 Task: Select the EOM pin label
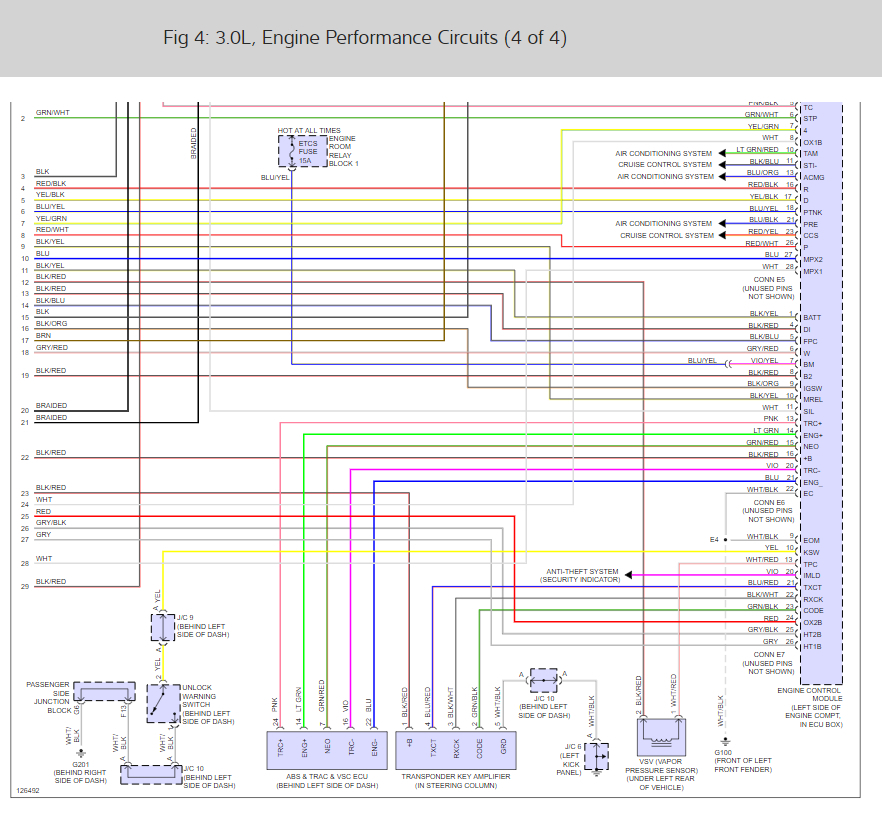[811, 541]
